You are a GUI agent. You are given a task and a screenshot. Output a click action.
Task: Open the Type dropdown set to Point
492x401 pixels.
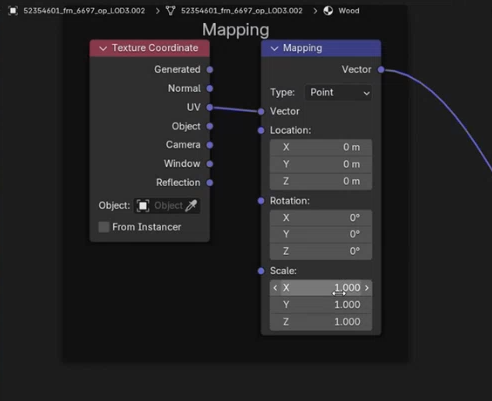[338, 92]
